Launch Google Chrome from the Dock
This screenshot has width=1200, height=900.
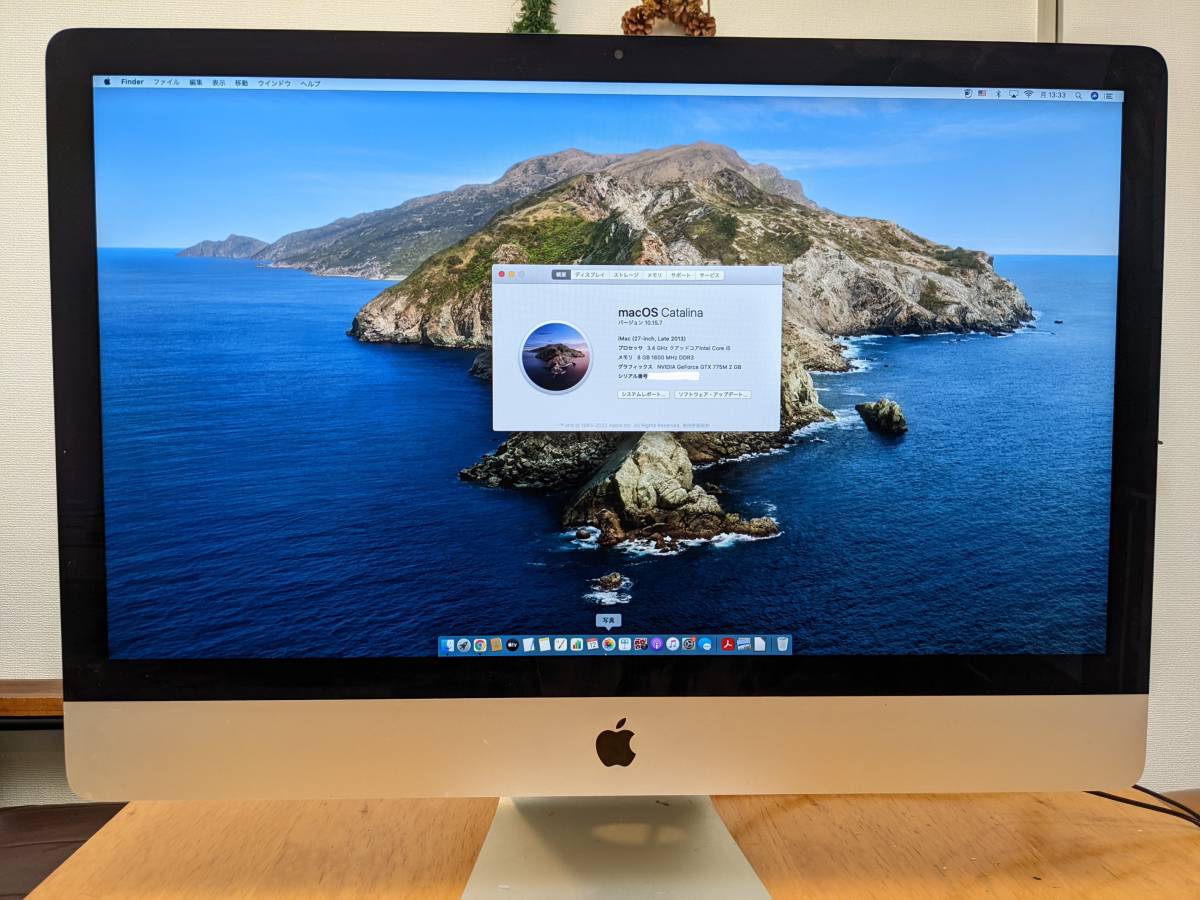(480, 645)
